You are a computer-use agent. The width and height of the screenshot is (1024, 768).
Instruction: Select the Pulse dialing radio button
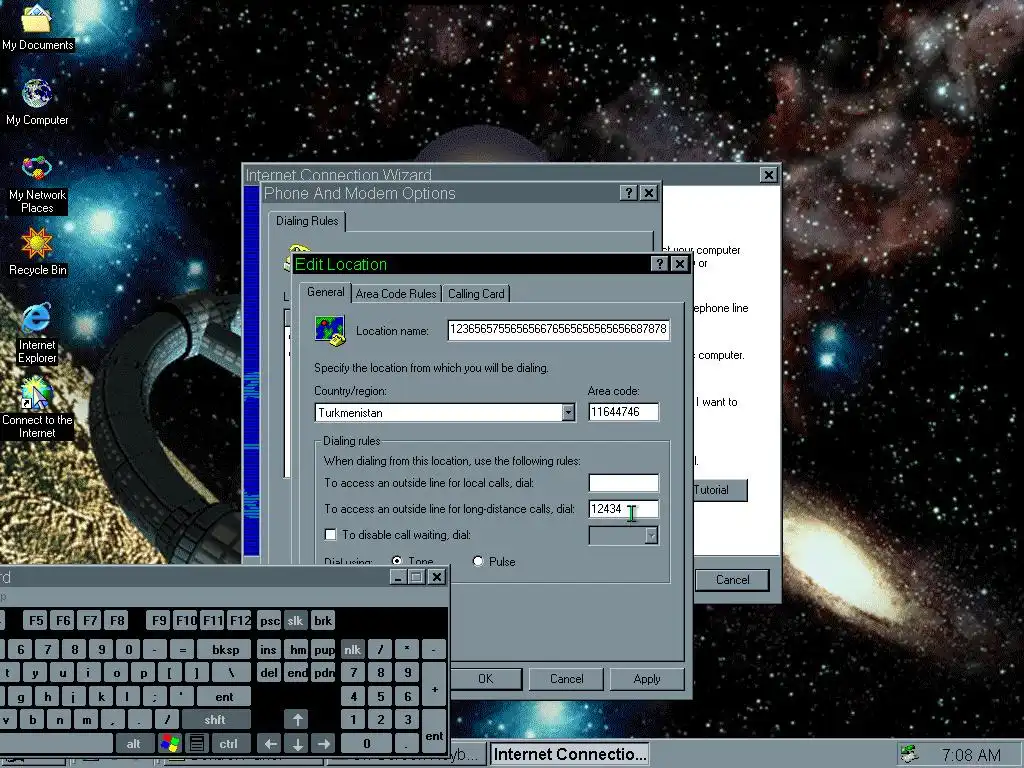[x=478, y=561]
